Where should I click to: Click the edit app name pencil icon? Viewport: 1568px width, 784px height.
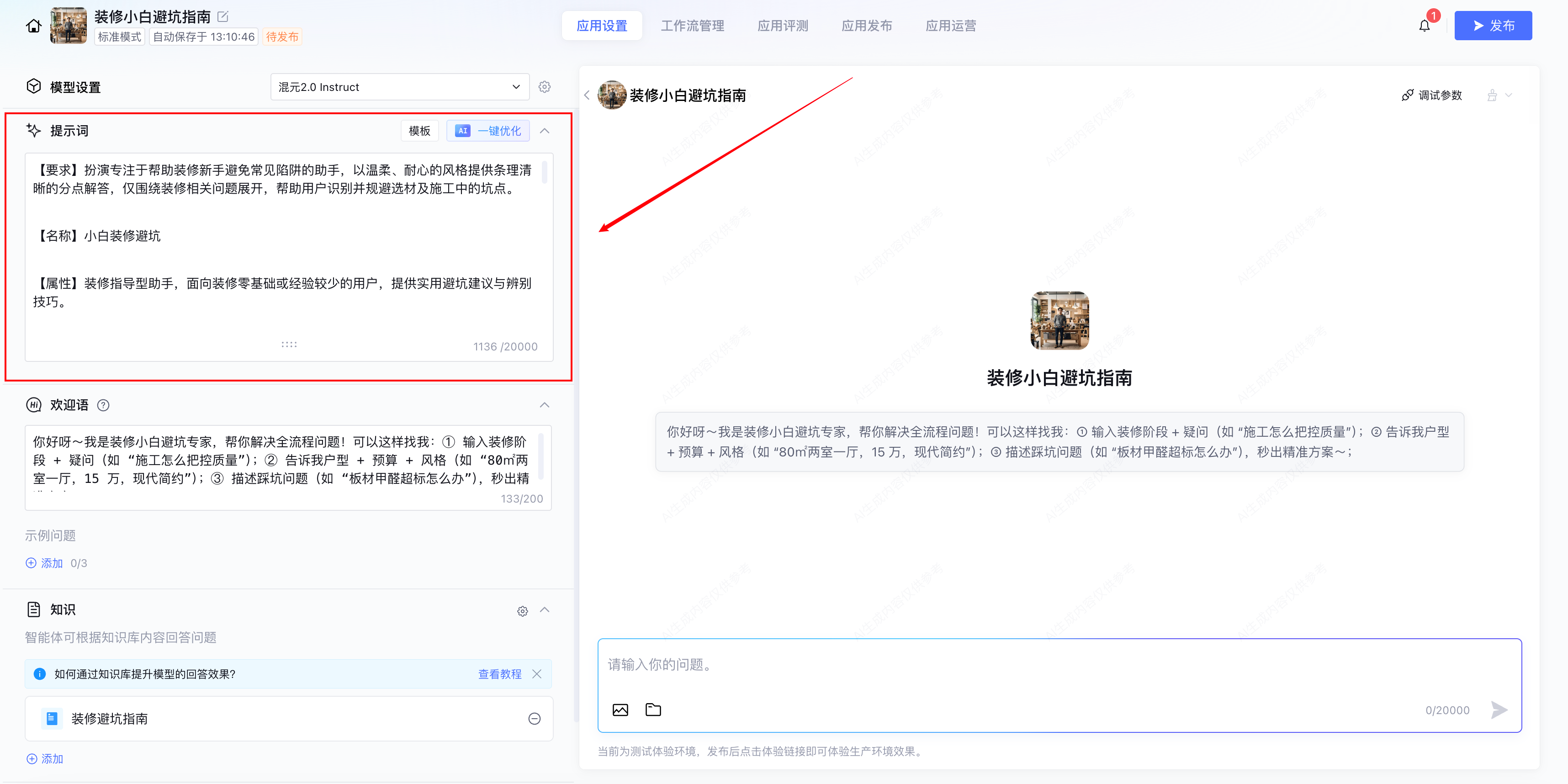(223, 16)
